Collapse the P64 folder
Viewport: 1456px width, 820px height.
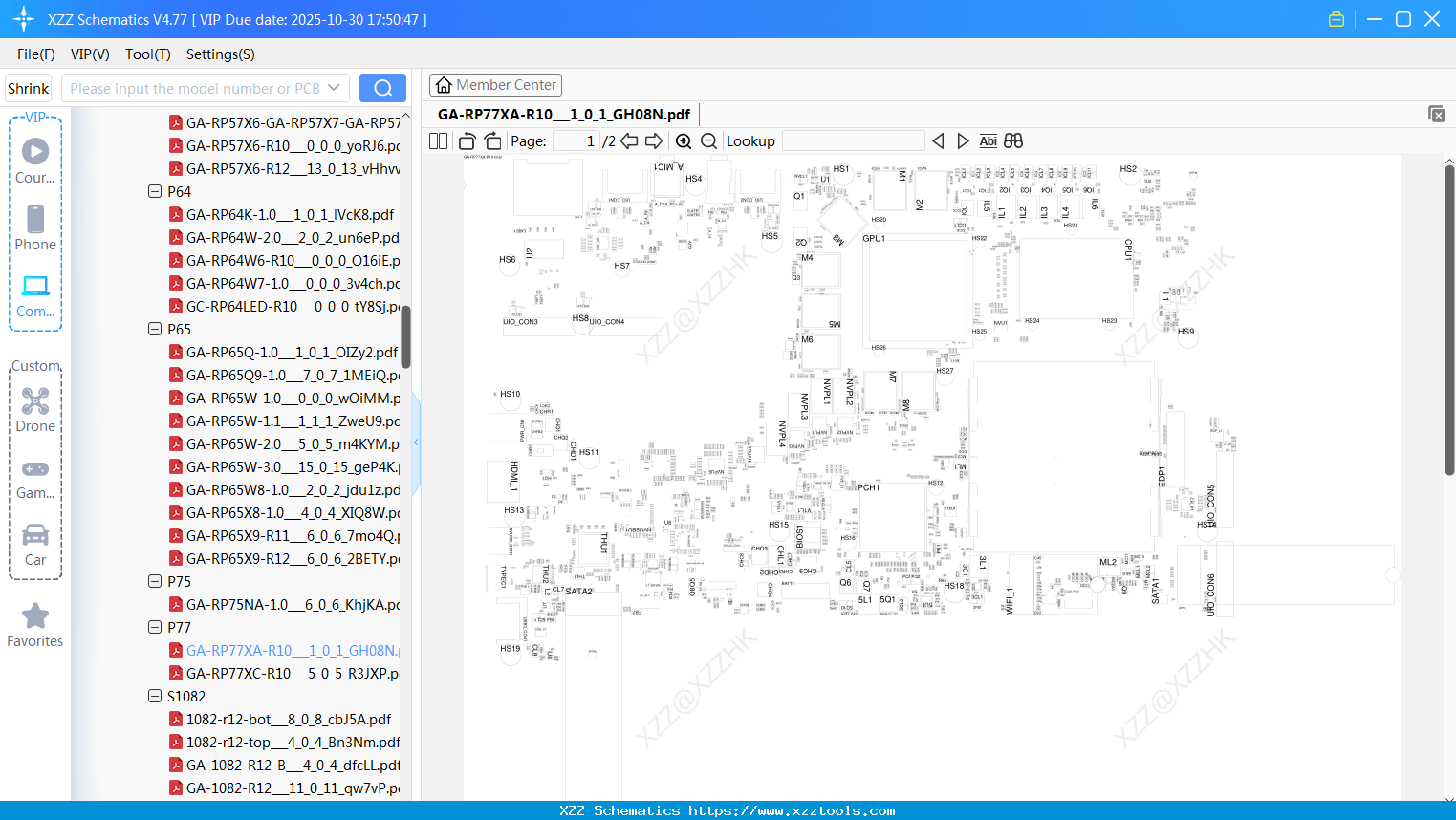coord(155,191)
